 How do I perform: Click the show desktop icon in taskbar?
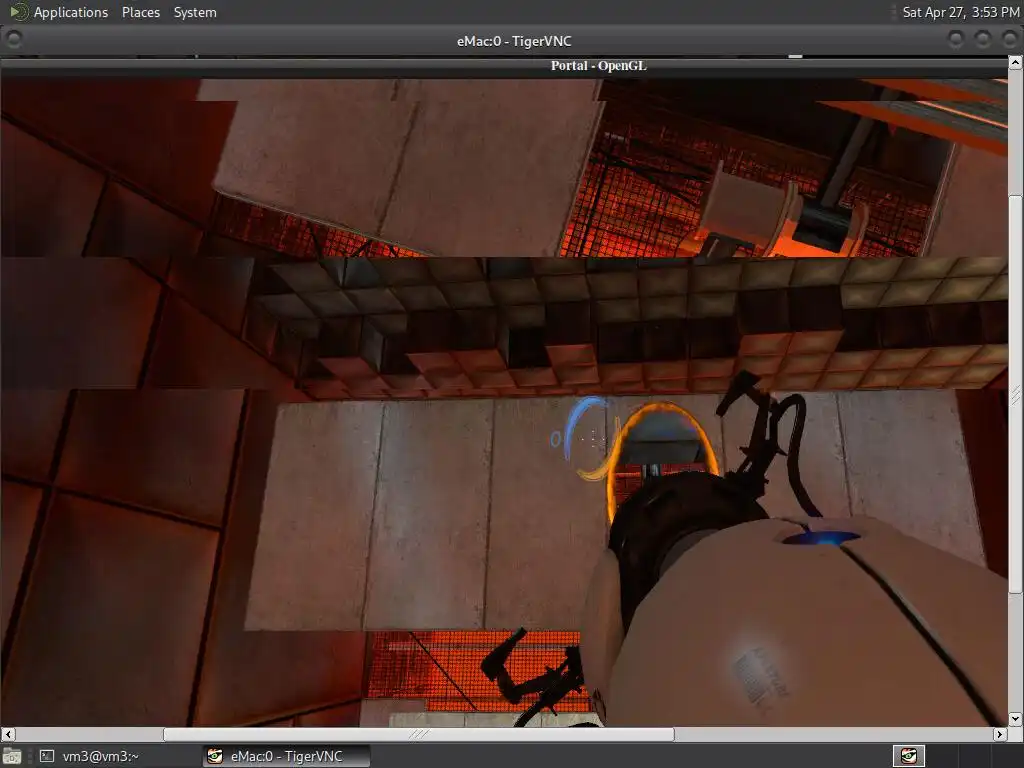click(12, 756)
